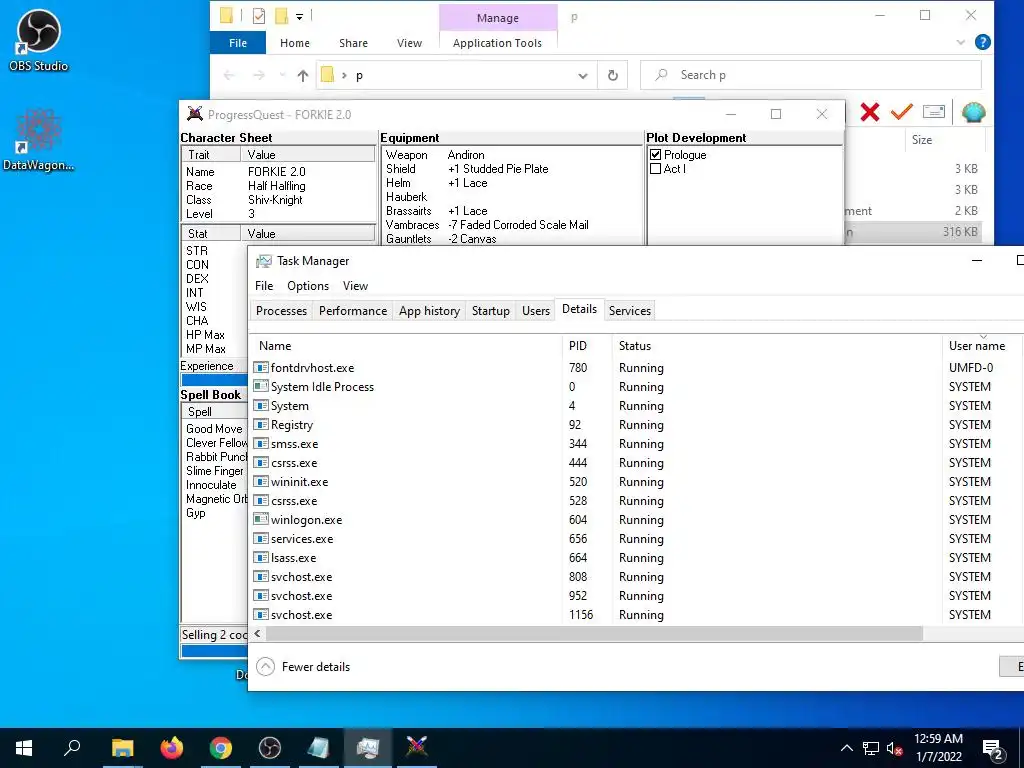Switch to Performance tab
This screenshot has width=1024, height=768.
[353, 311]
